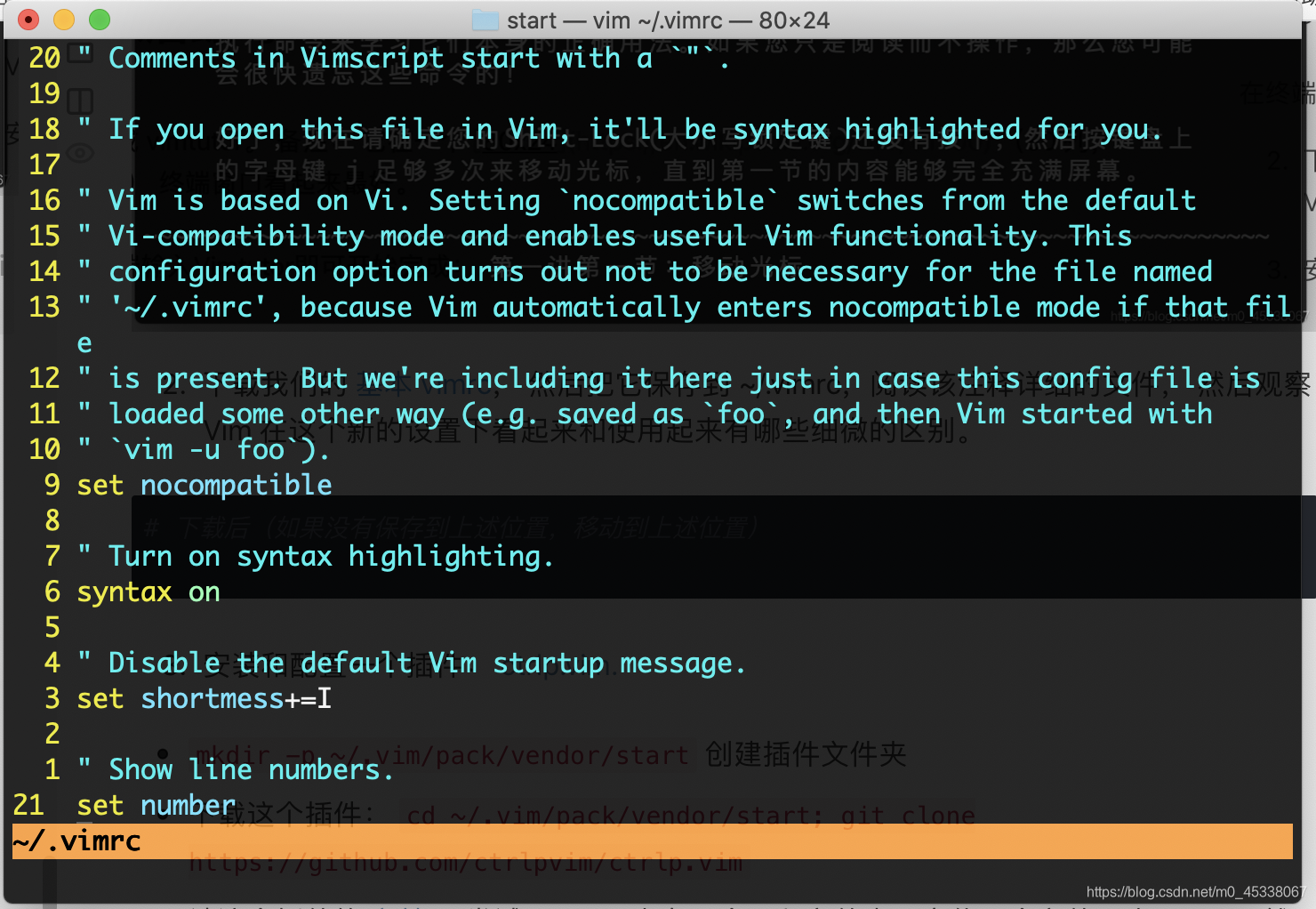Click comment line starting 'loaded some other way'
The width and height of the screenshot is (1316, 909).
point(645,414)
